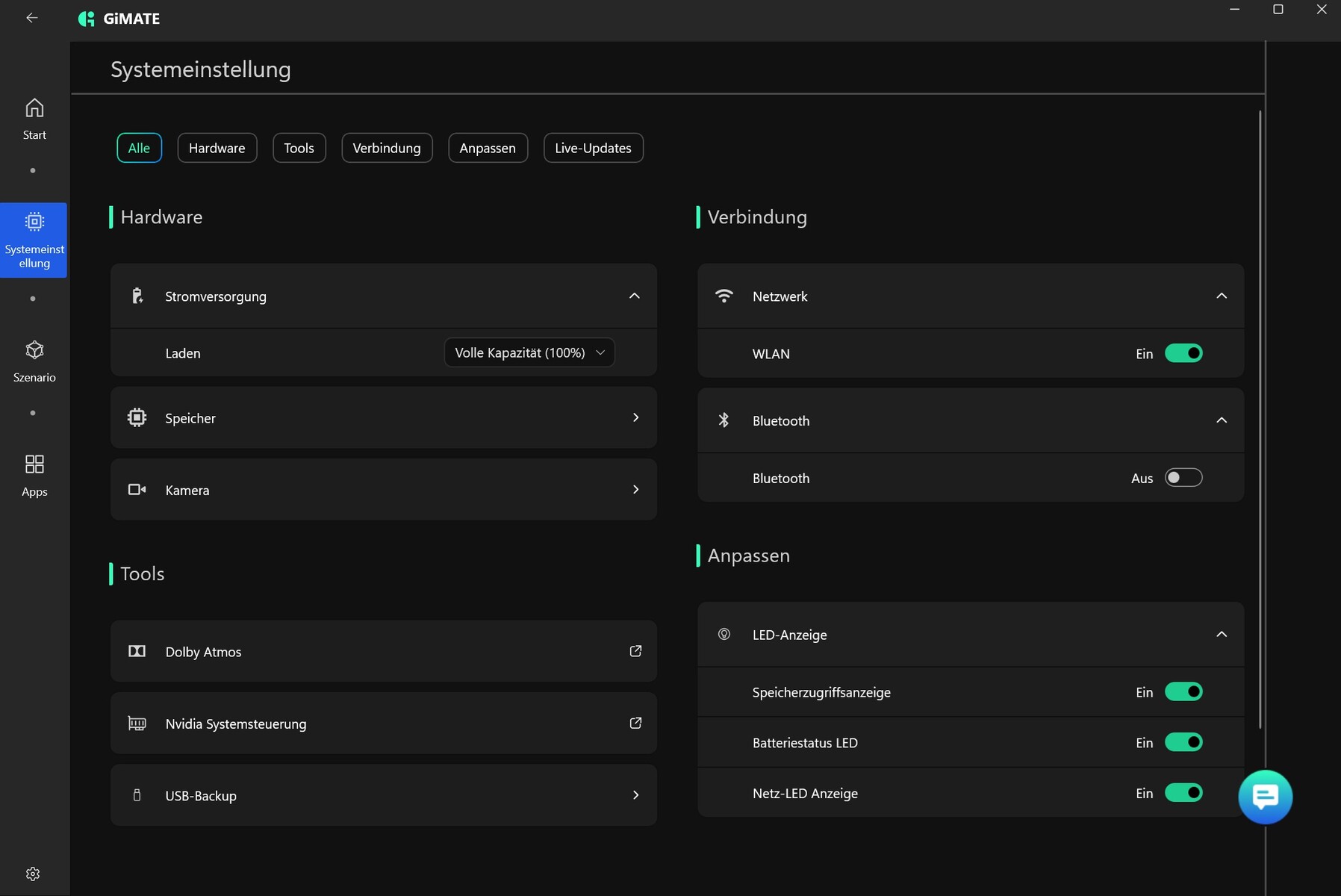Open the Laden charging capacity dropdown
The height and width of the screenshot is (896, 1341).
[529, 352]
